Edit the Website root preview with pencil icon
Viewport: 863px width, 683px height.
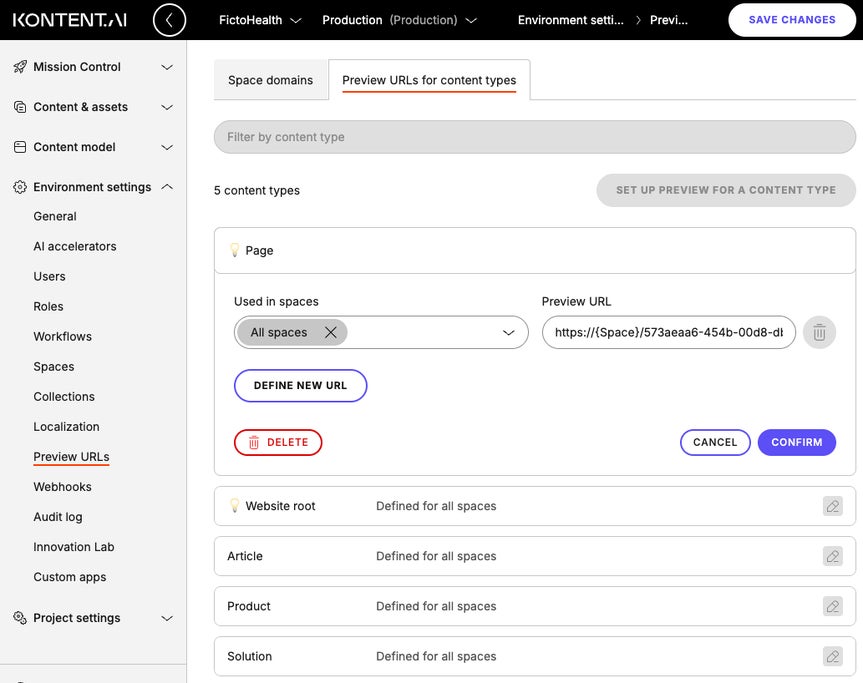[x=833, y=506]
